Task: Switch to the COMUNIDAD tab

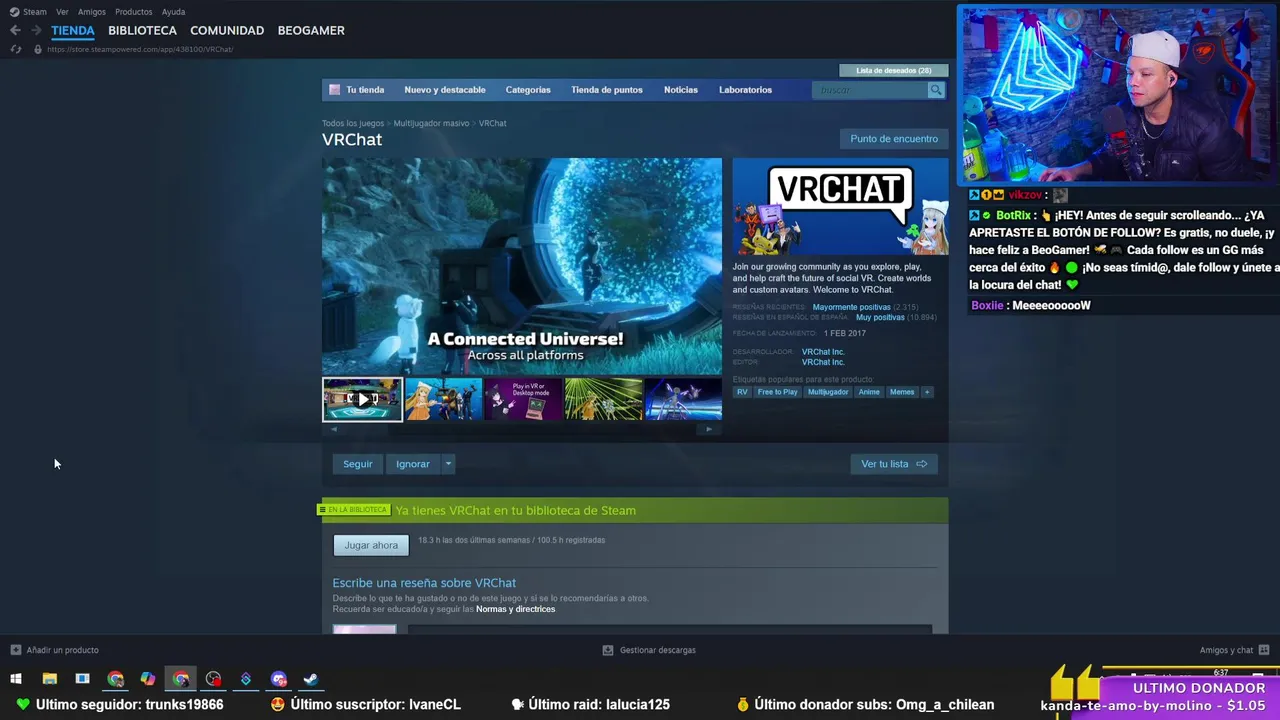Action: [x=227, y=31]
